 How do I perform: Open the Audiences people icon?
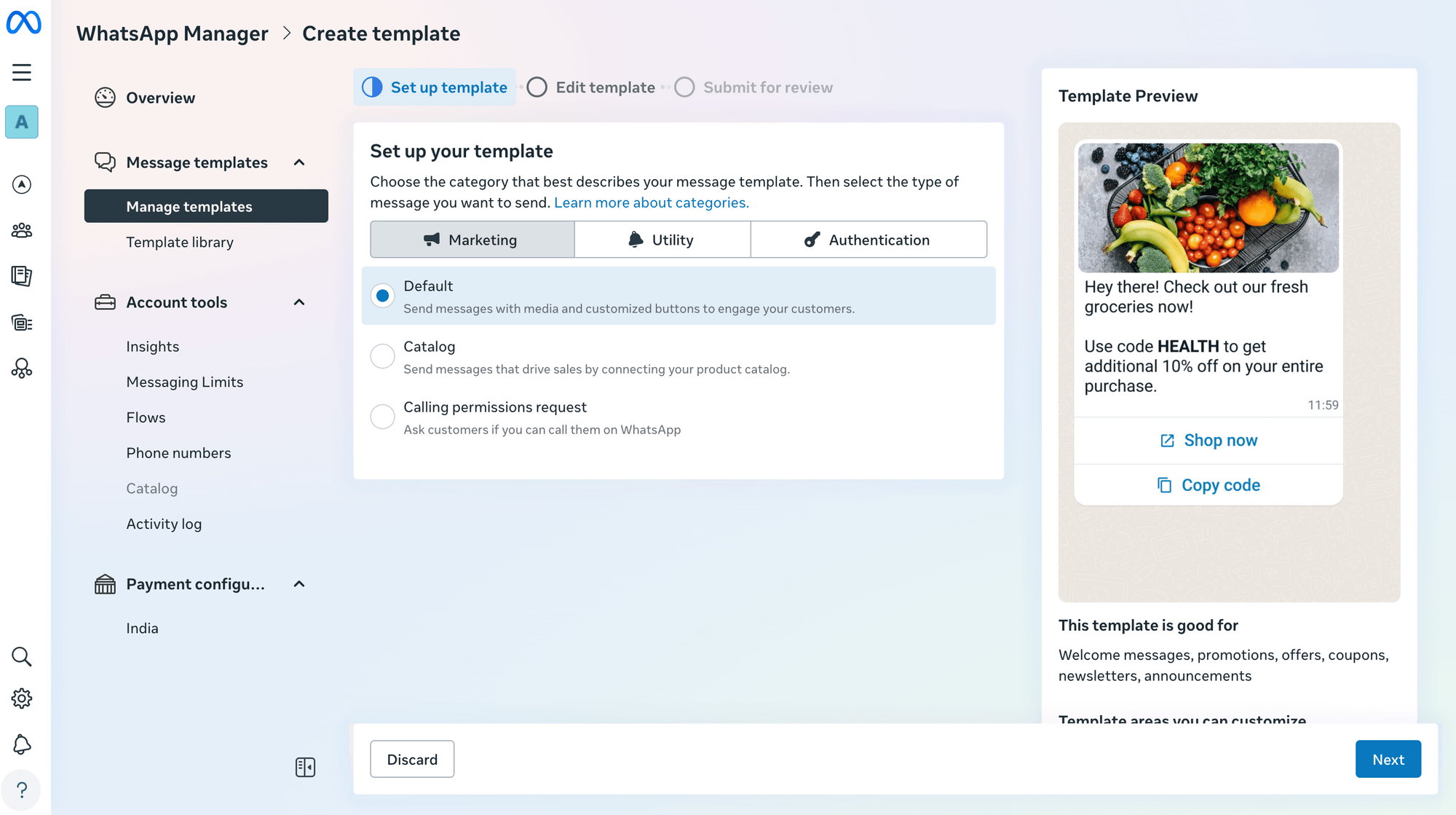click(22, 230)
